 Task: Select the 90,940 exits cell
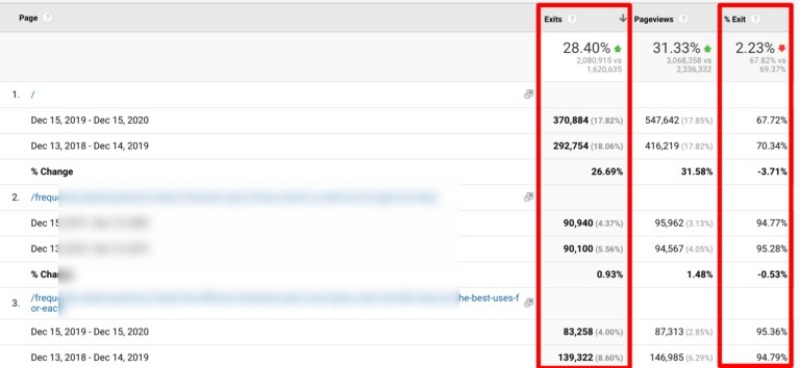point(578,223)
